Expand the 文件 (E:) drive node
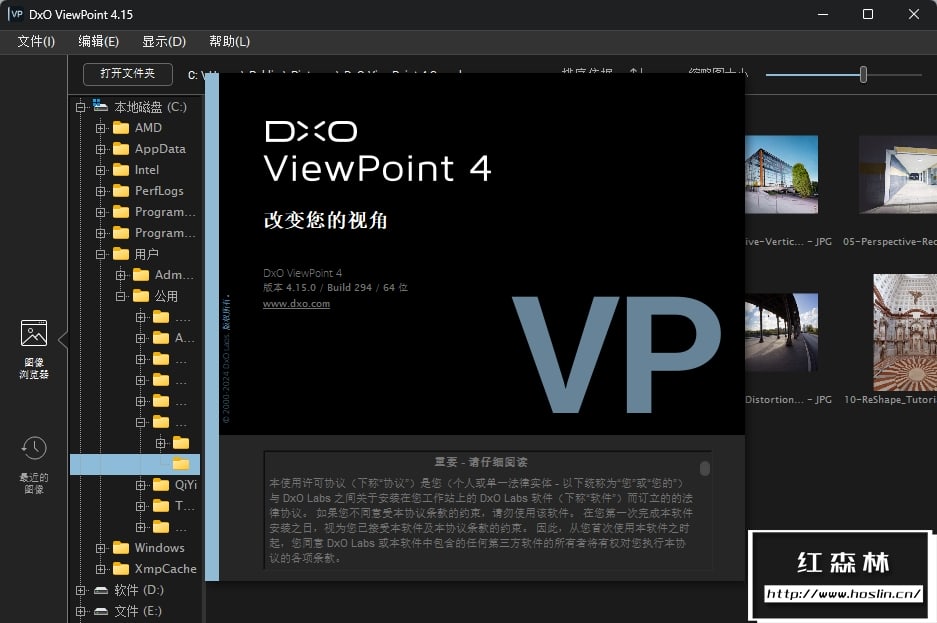The width and height of the screenshot is (937, 623). pos(81,611)
